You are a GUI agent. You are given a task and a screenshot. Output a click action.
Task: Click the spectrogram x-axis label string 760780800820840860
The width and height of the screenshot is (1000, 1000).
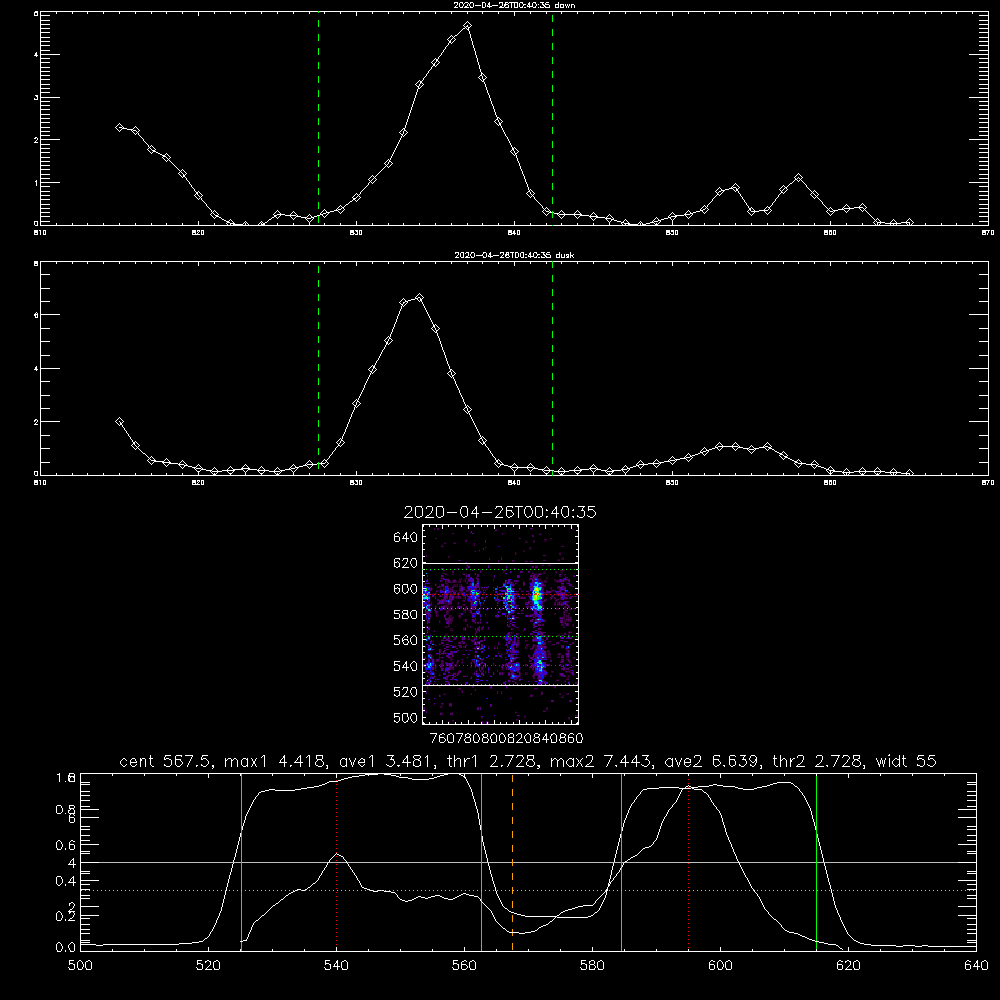click(506, 738)
